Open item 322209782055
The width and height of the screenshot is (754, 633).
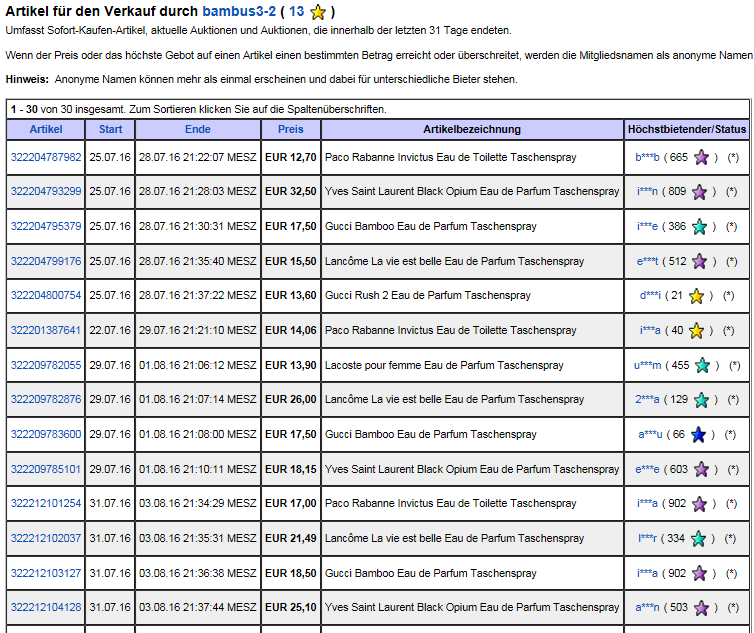point(46,366)
